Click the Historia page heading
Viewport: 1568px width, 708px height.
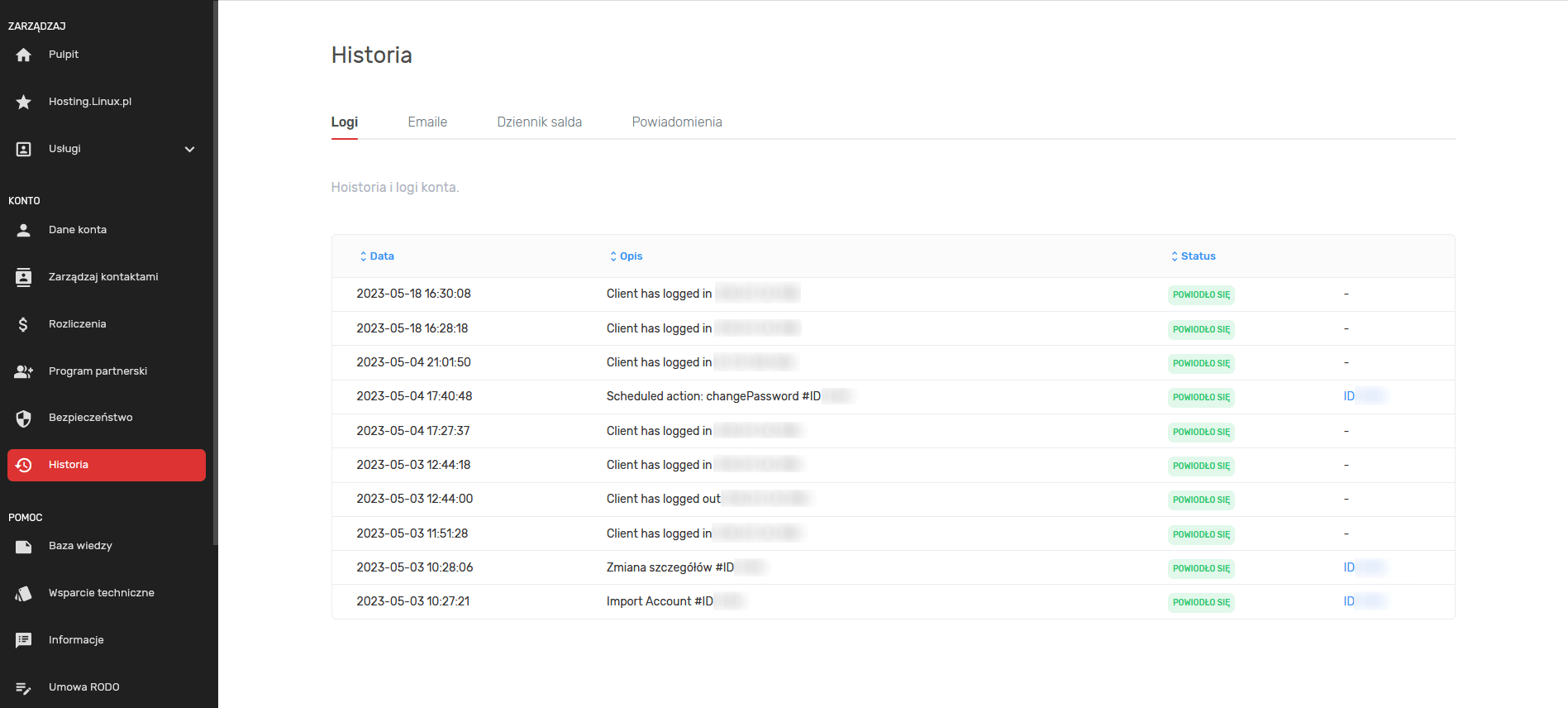pos(372,55)
